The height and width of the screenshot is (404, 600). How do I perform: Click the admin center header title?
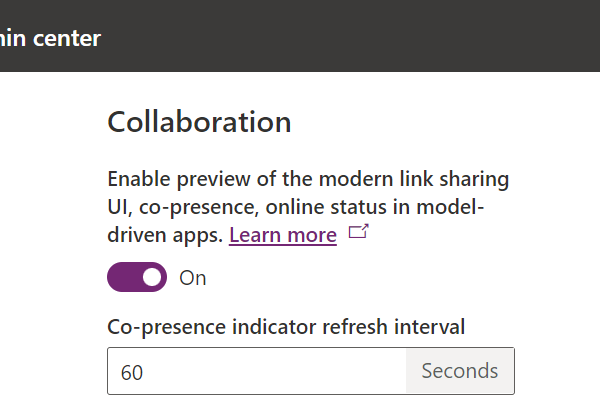(x=50, y=39)
